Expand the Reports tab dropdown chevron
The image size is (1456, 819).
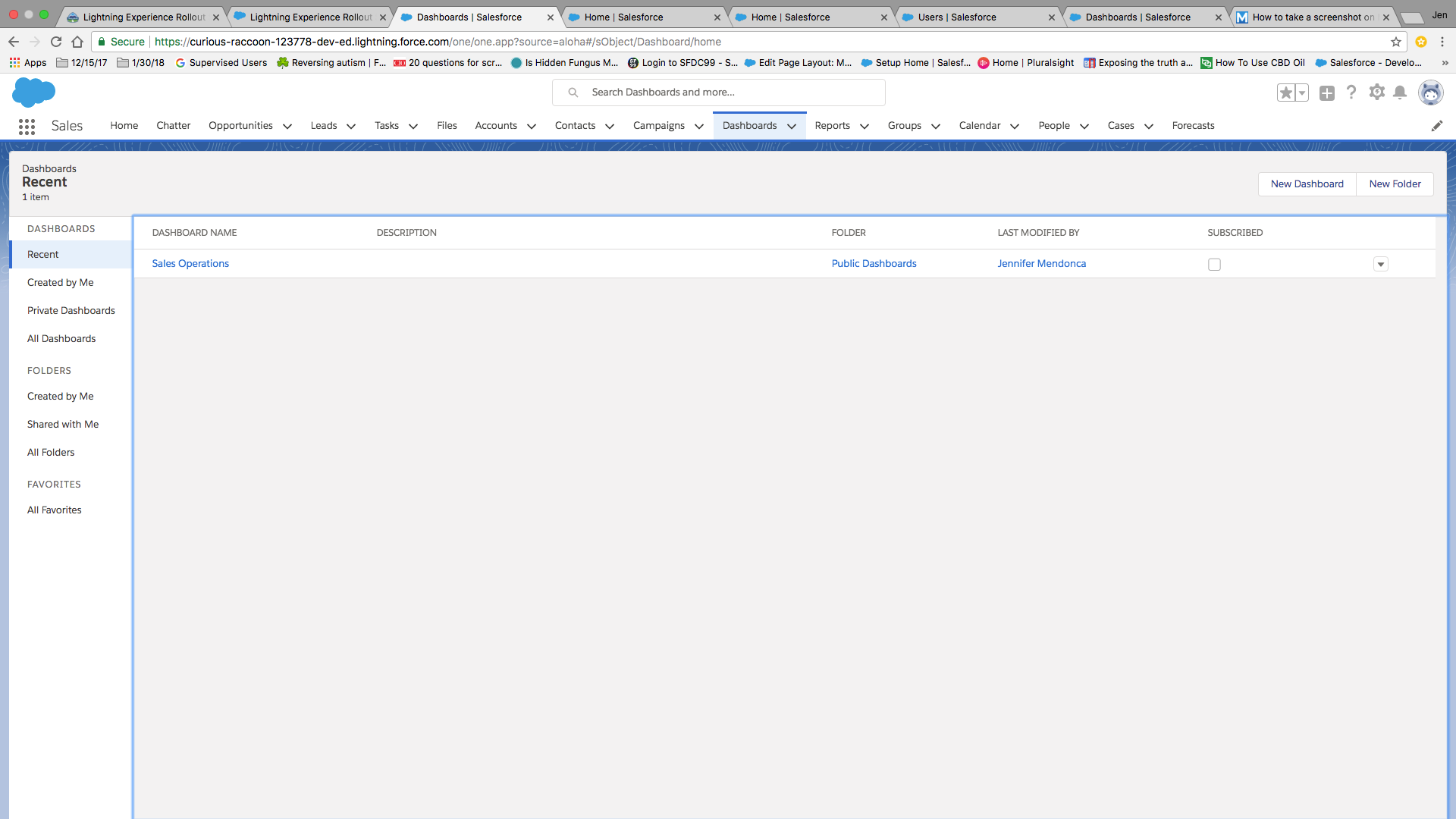pyautogui.click(x=864, y=127)
